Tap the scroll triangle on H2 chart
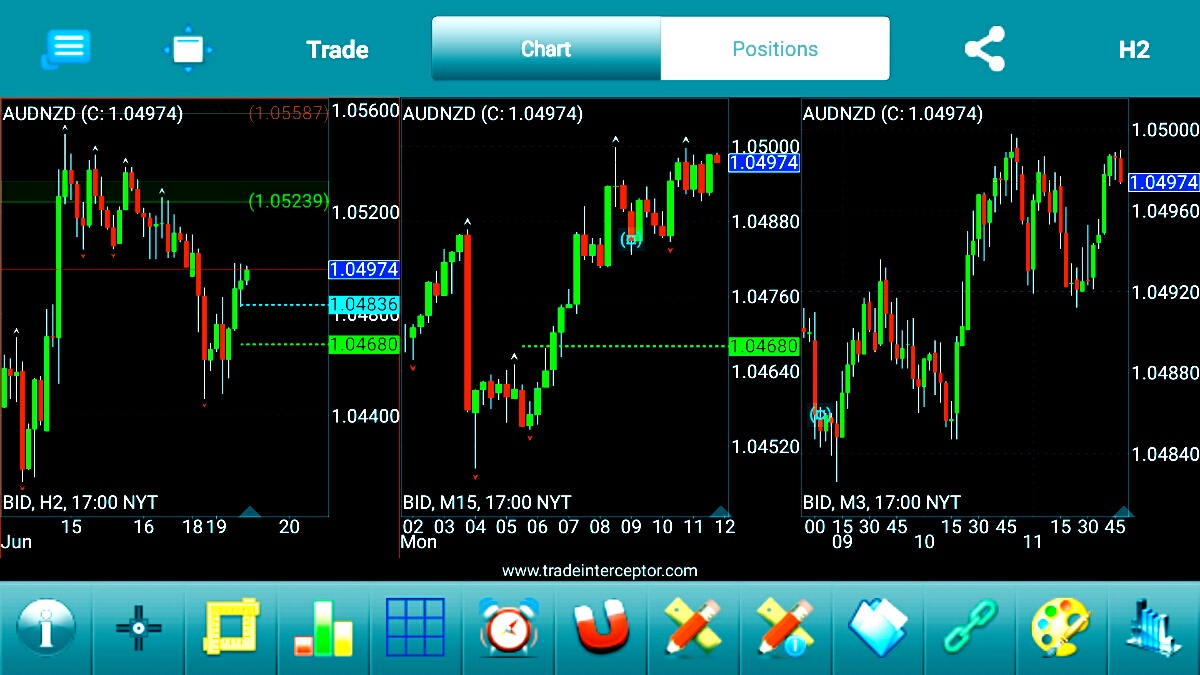This screenshot has width=1200, height=675. (250, 512)
